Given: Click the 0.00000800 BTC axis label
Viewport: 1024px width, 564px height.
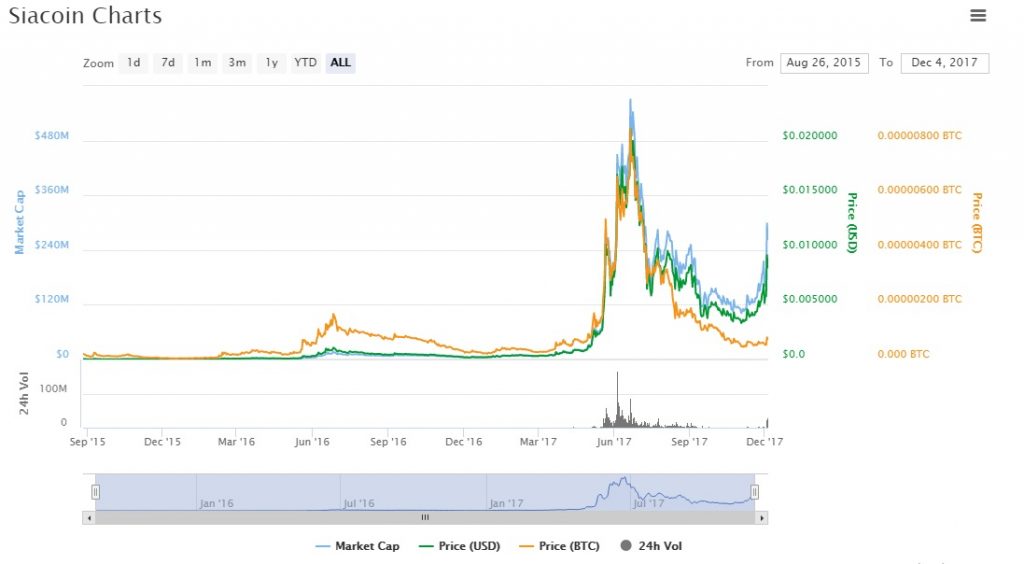Looking at the screenshot, I should click(920, 136).
